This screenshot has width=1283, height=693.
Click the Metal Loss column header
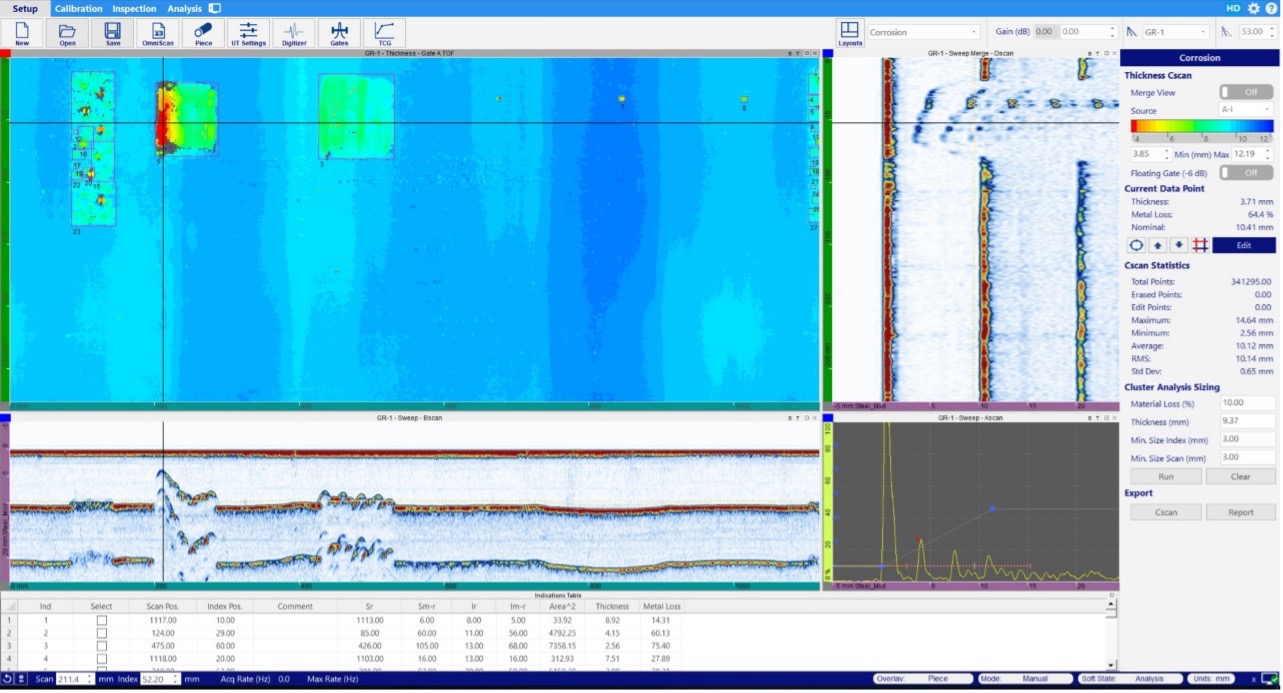(x=662, y=606)
